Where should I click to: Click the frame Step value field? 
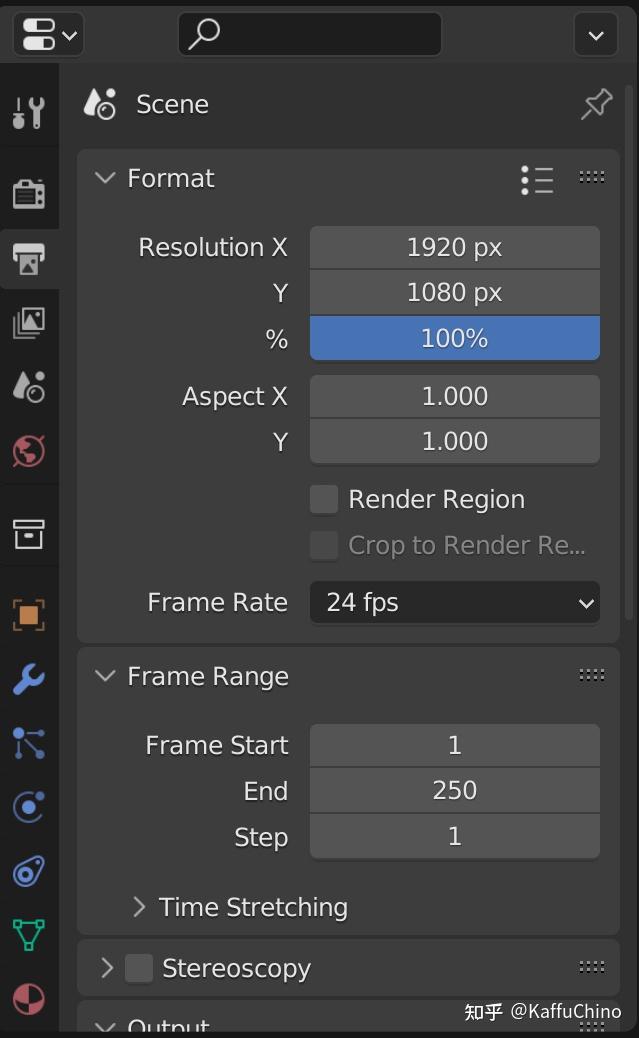(x=455, y=837)
